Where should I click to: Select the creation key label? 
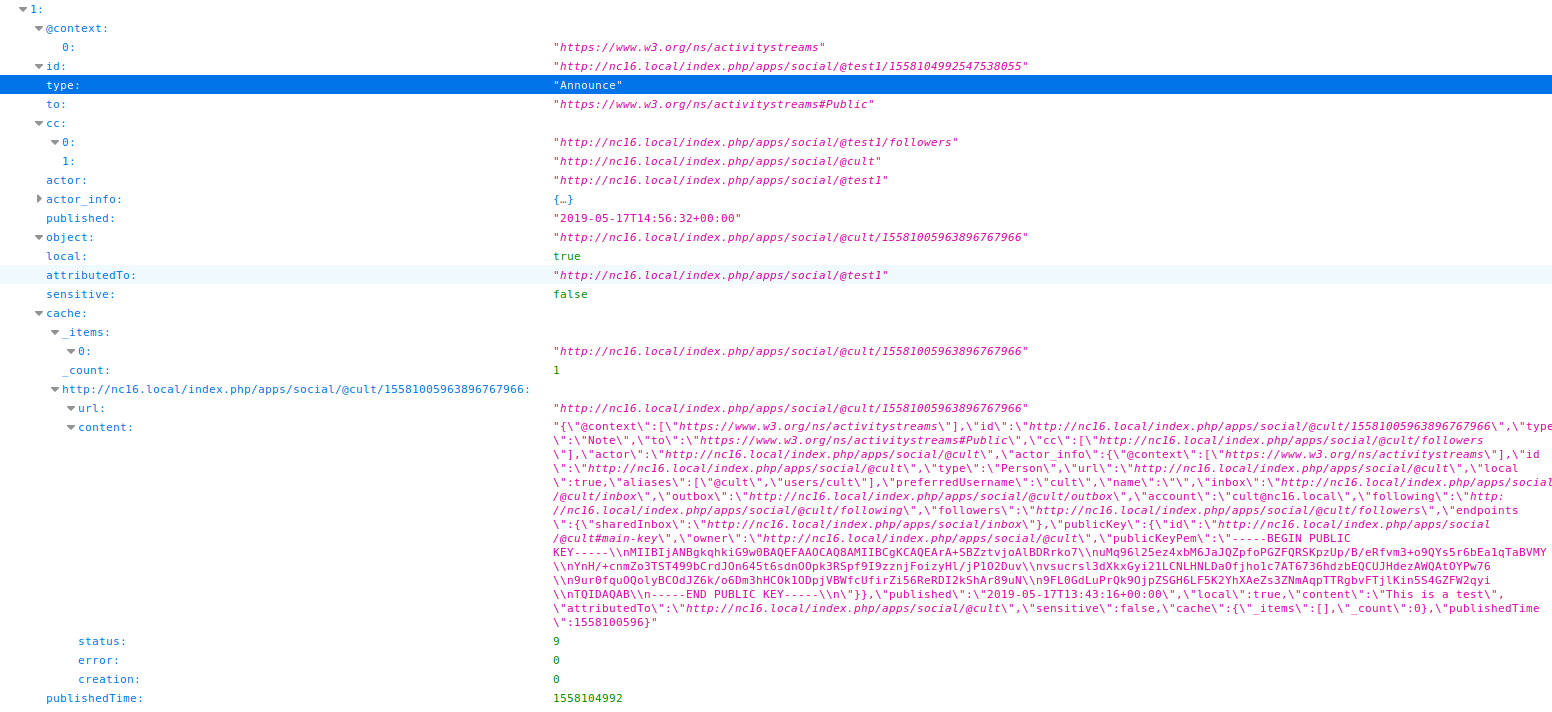pos(110,679)
